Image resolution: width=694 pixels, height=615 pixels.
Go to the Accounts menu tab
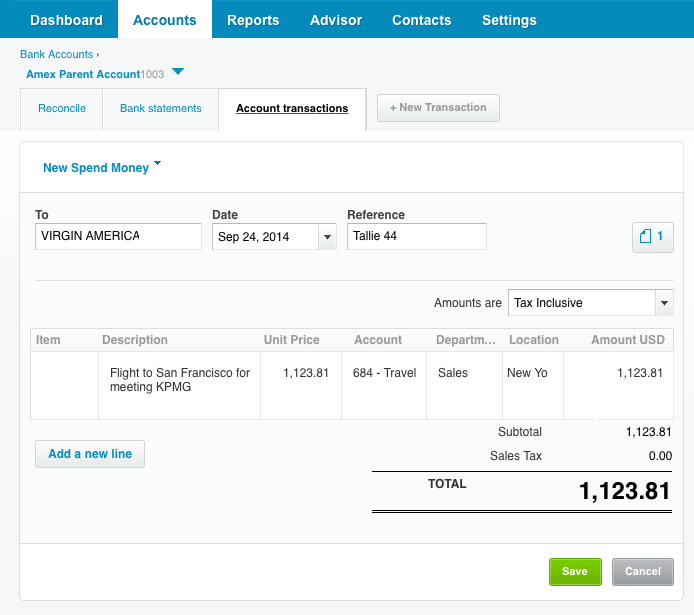[165, 20]
